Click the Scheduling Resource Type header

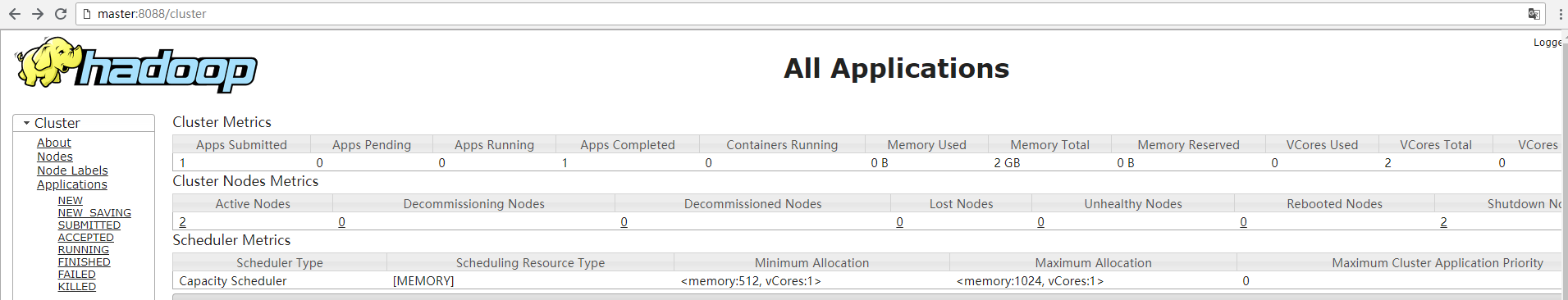[x=530, y=263]
